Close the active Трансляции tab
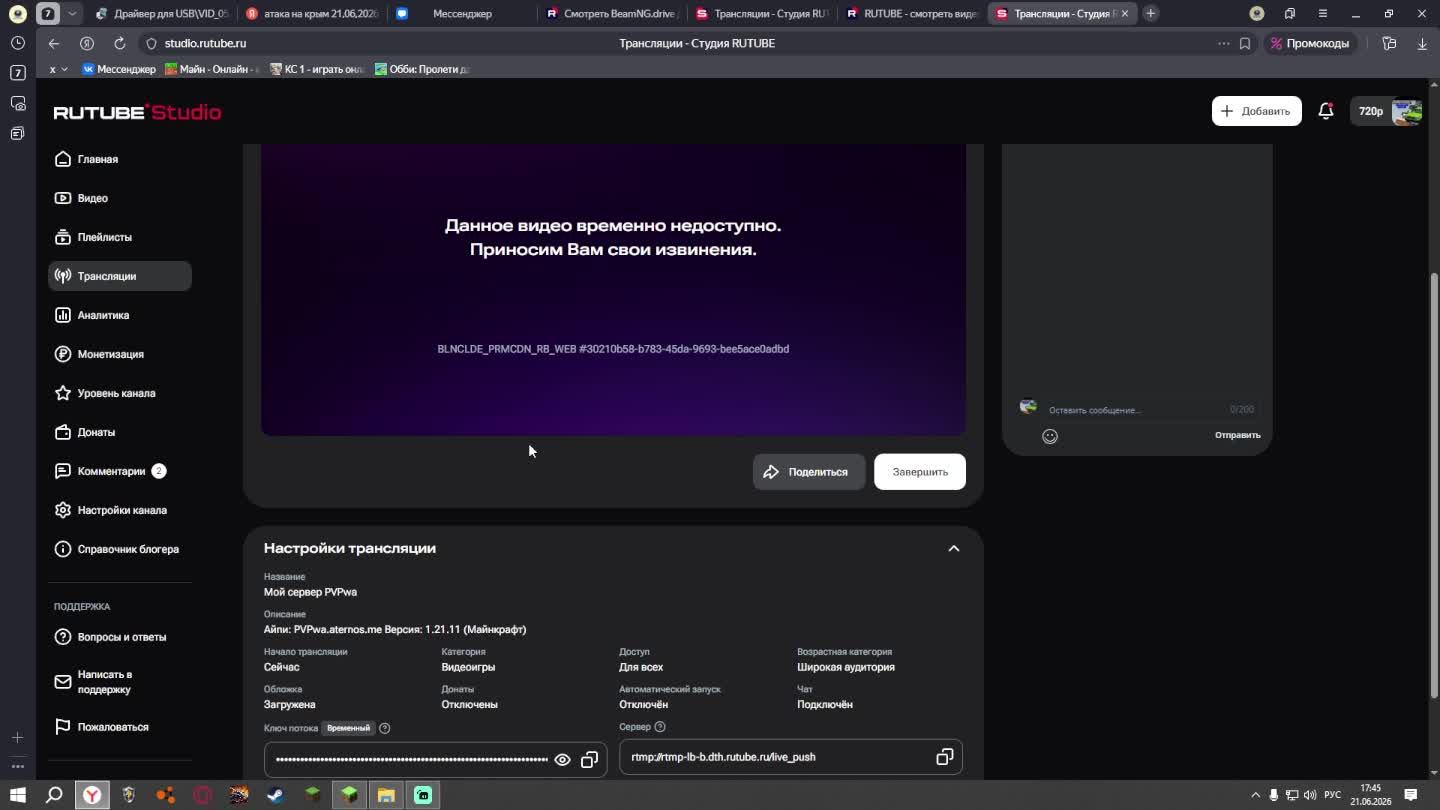Image resolution: width=1440 pixels, height=810 pixels. 1125,14
